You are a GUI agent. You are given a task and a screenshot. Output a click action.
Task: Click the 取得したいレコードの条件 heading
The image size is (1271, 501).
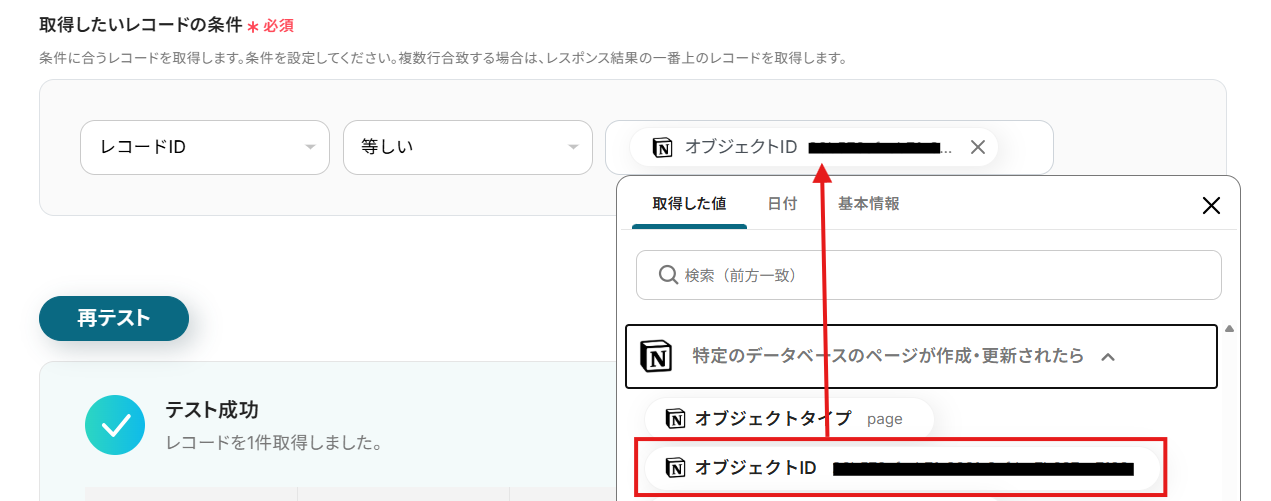tap(140, 24)
